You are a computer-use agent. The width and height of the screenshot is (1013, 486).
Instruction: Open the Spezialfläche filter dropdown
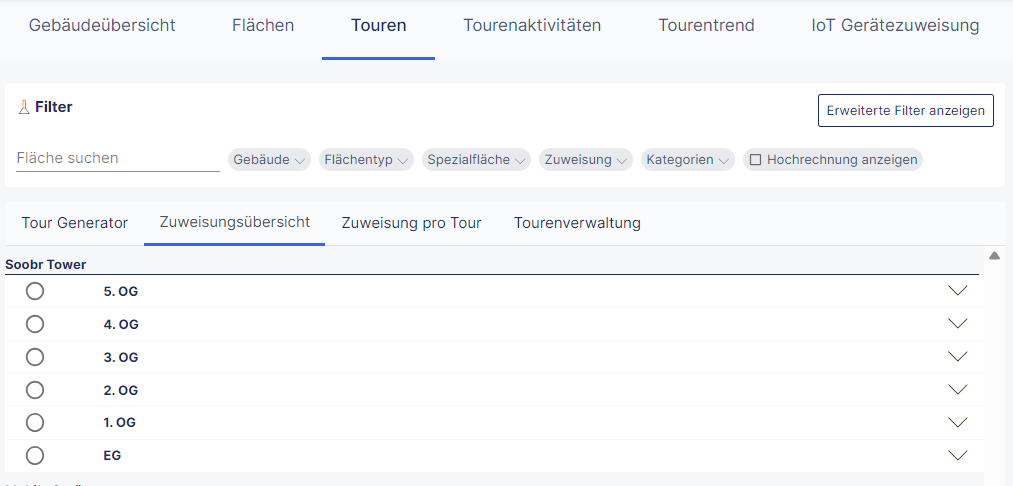476,159
